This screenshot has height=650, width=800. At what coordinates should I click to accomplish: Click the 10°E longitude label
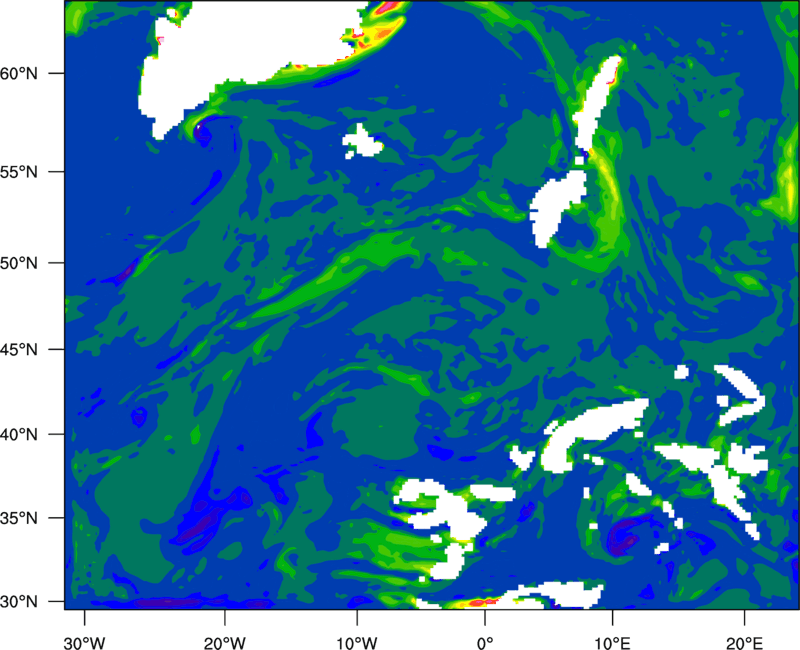(x=612, y=643)
